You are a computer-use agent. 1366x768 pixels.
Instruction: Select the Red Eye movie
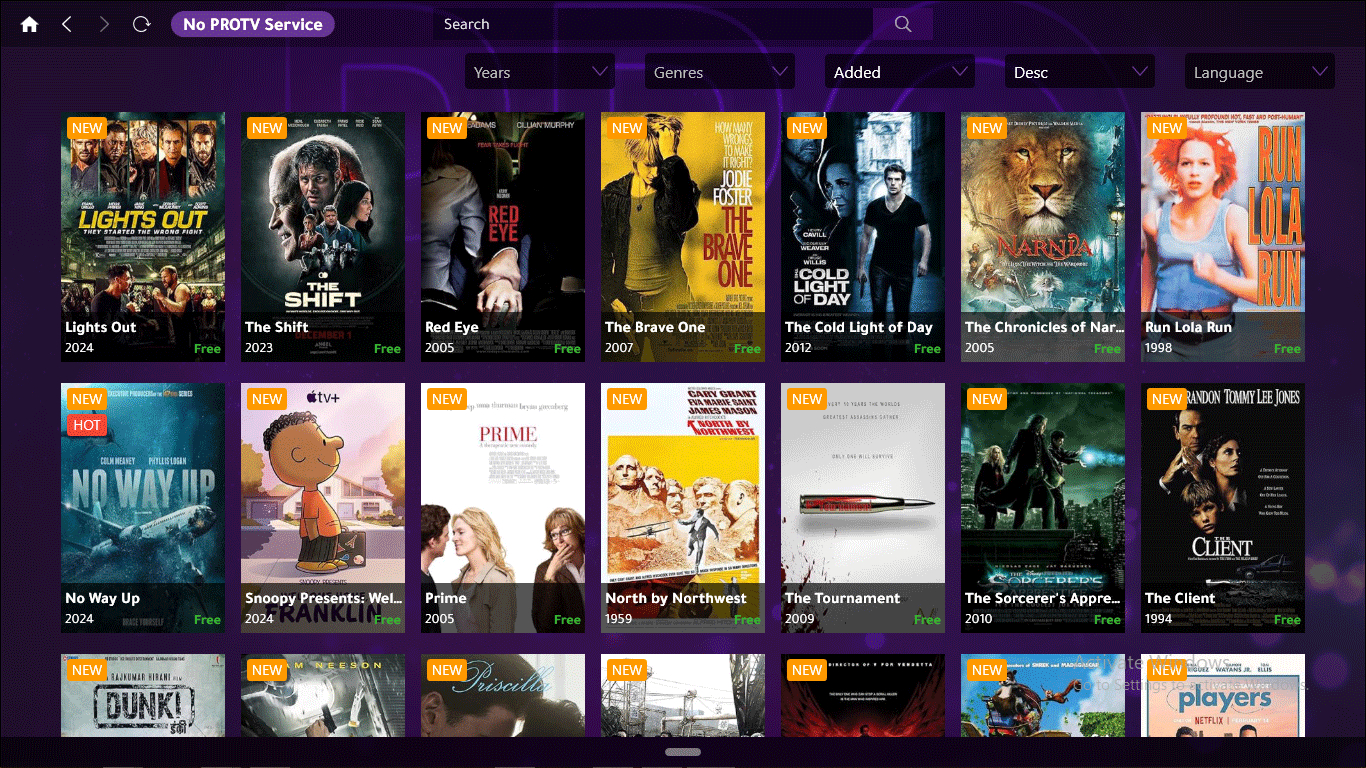pos(503,235)
